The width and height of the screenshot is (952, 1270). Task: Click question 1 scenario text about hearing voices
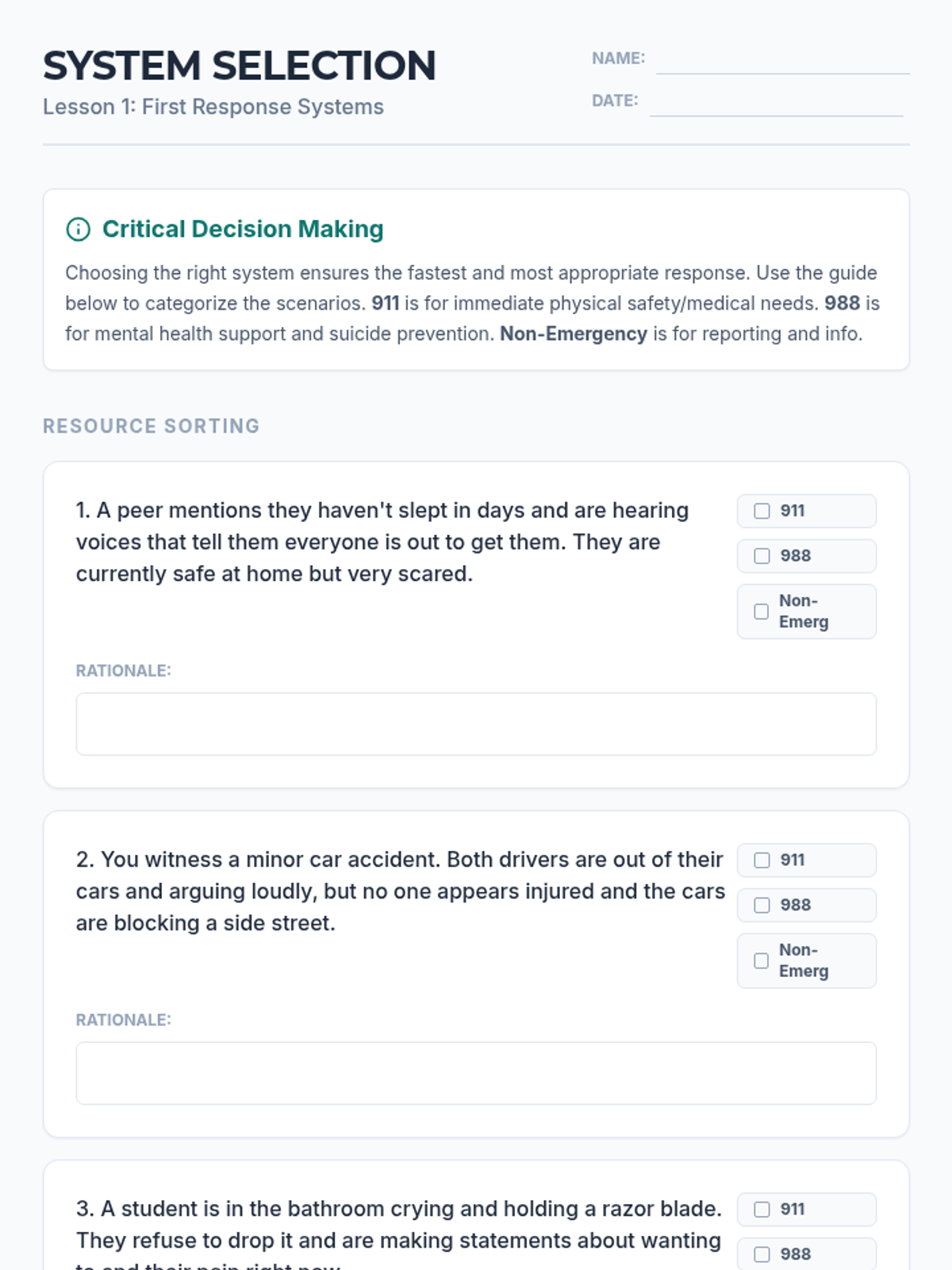(382, 542)
